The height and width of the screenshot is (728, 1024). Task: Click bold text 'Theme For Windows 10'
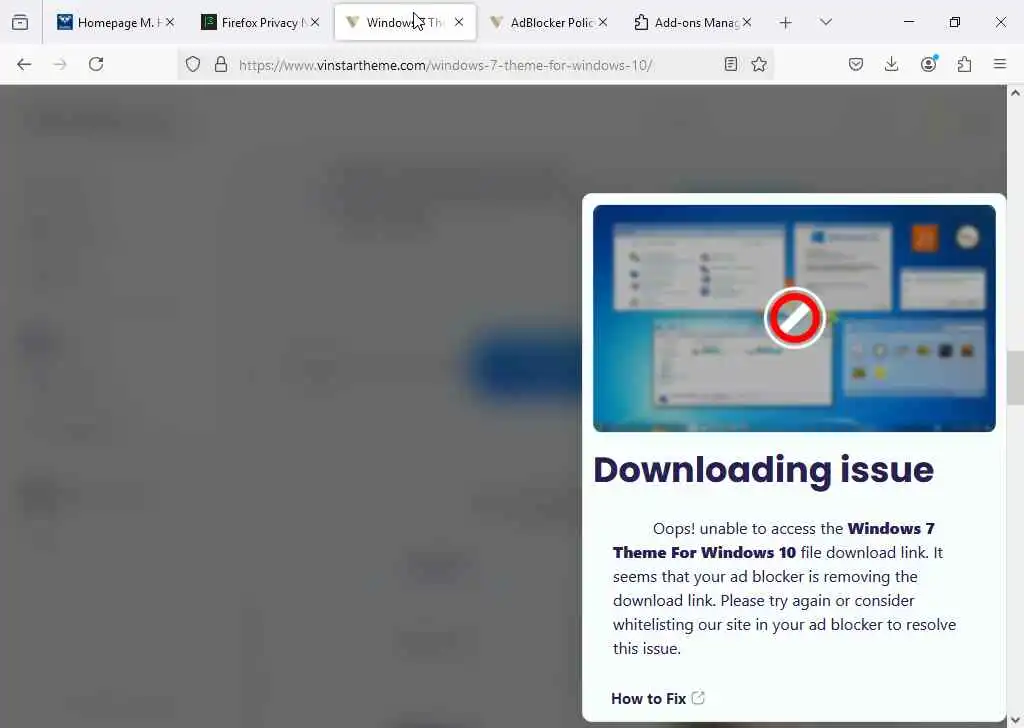click(704, 552)
